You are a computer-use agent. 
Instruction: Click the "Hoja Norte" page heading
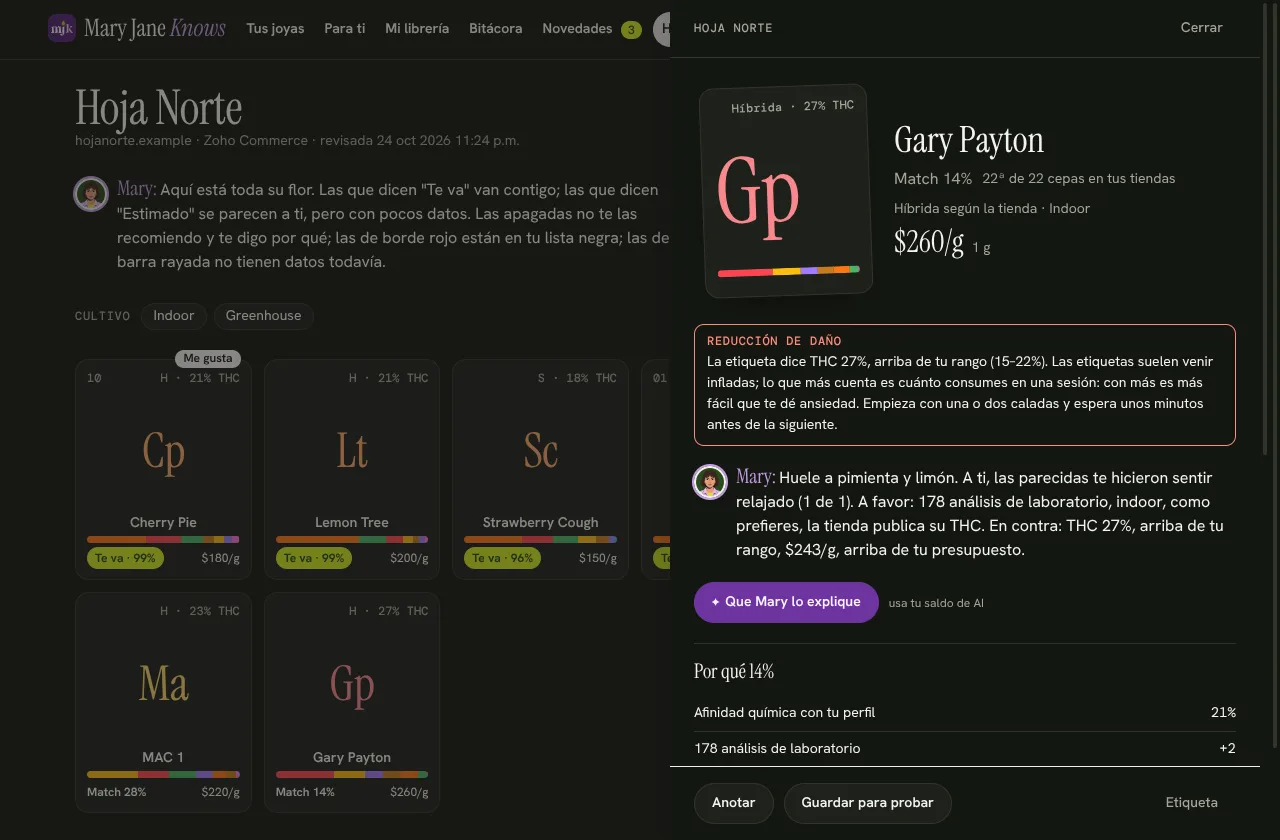pos(159,108)
